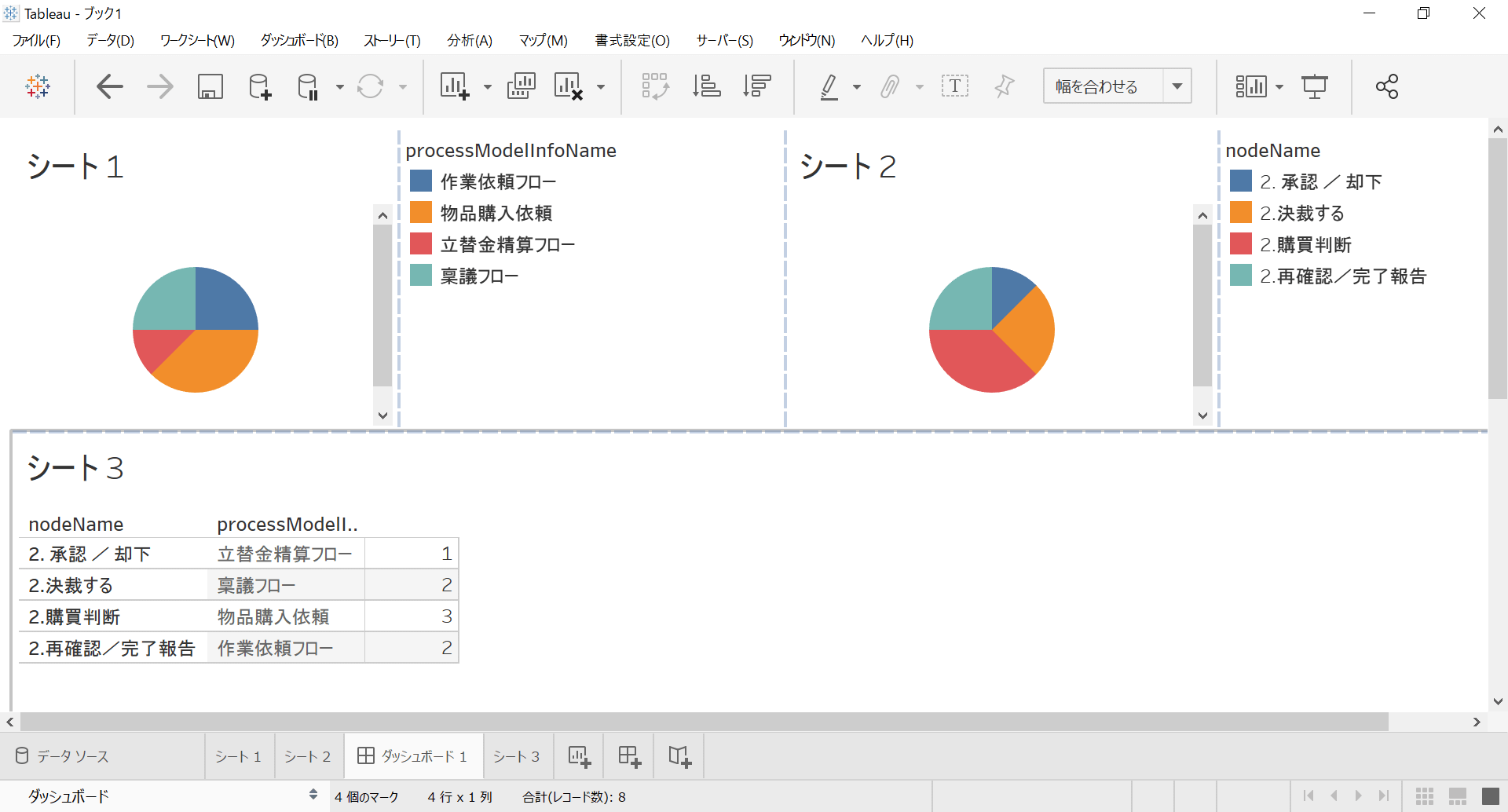The width and height of the screenshot is (1508, 812).
Task: Select the 立替金精算フロー cell in シート3
Action: pos(285,554)
